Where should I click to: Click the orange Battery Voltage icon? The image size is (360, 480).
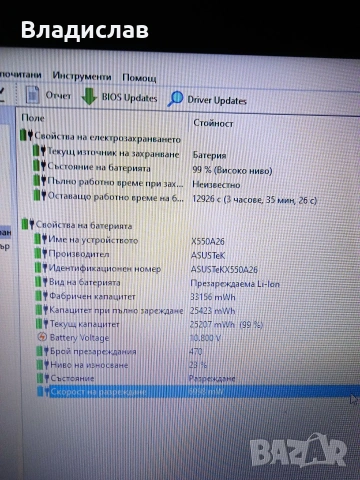point(42,337)
